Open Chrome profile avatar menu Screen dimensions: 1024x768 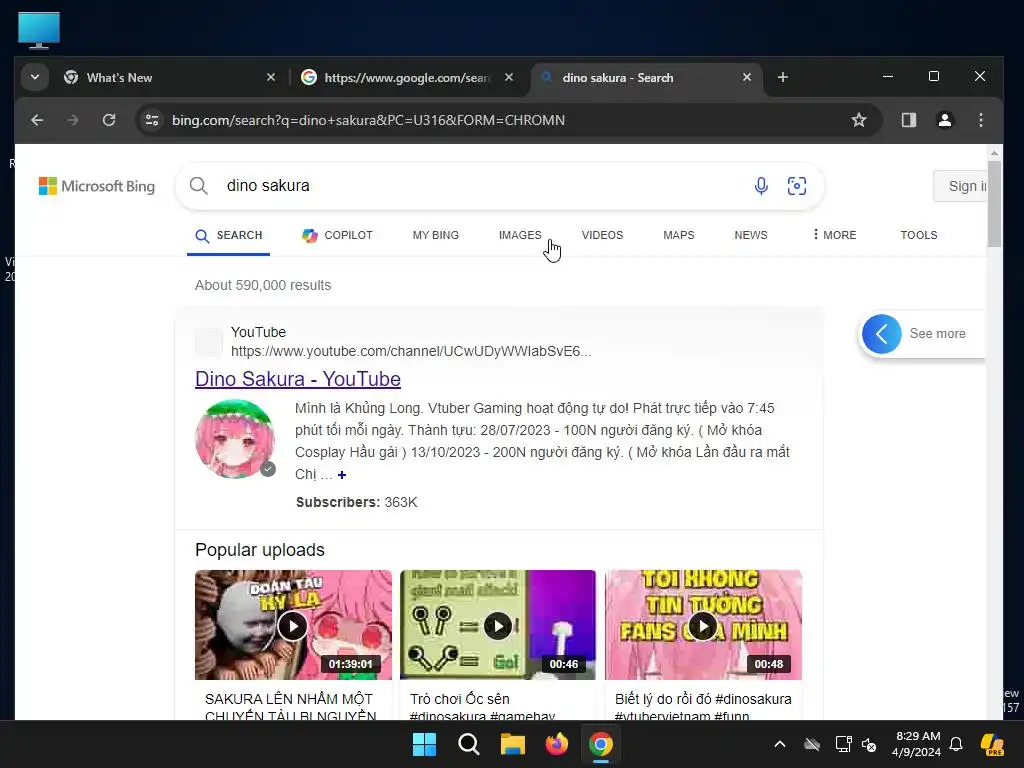point(944,120)
